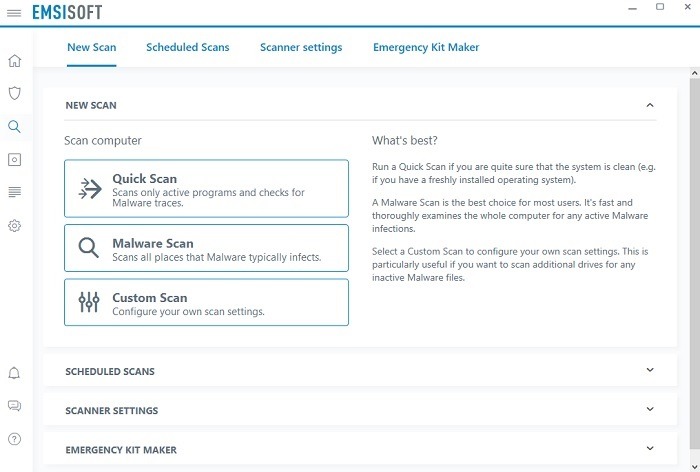The width and height of the screenshot is (700, 472).
Task: Click the "Scan computer" label
Action: click(x=103, y=141)
